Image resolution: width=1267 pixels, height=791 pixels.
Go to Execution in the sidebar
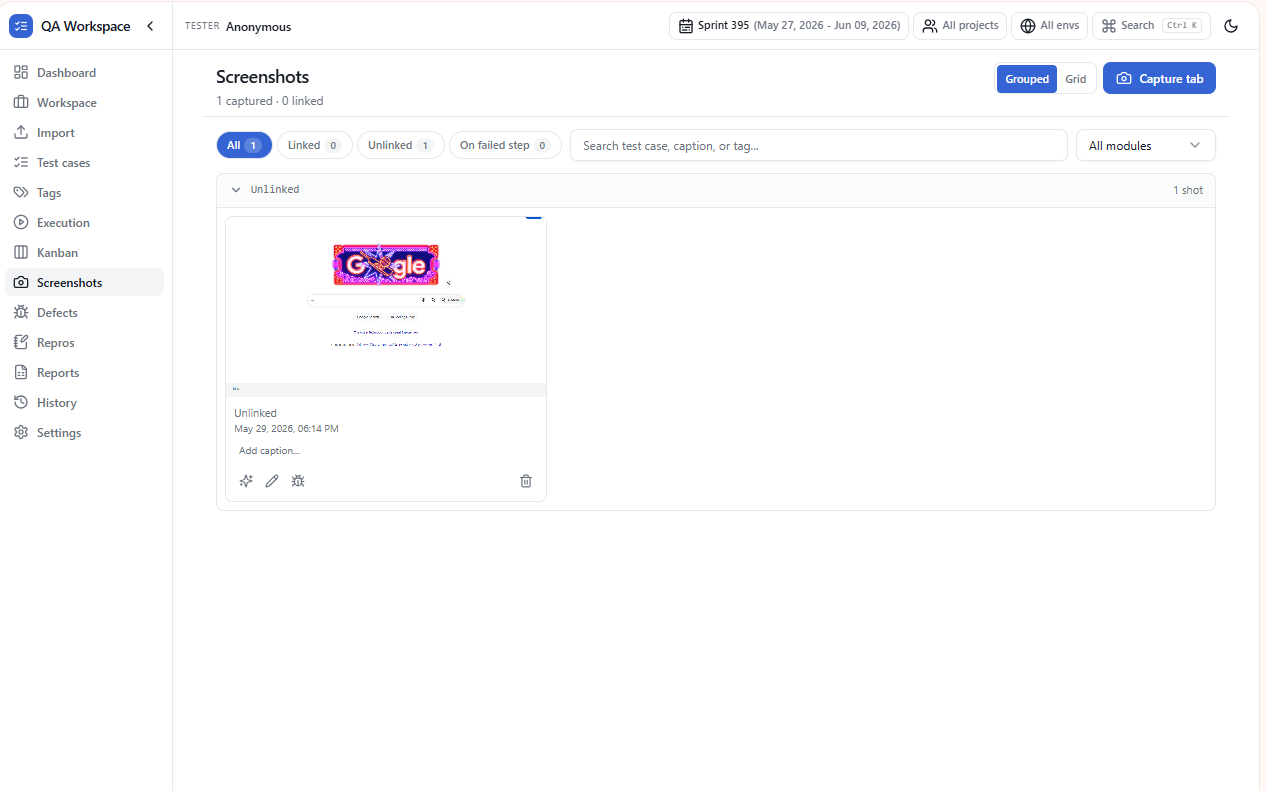coord(85,223)
